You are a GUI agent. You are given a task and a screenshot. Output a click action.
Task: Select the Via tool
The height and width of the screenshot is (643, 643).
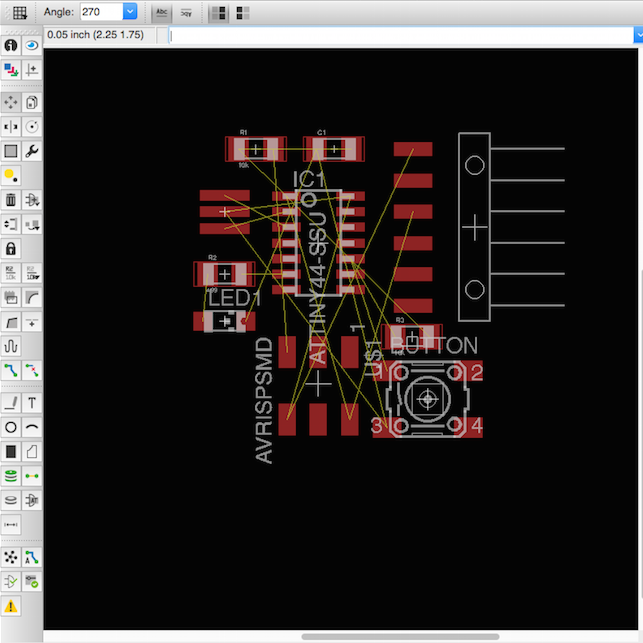pyautogui.click(x=11, y=476)
